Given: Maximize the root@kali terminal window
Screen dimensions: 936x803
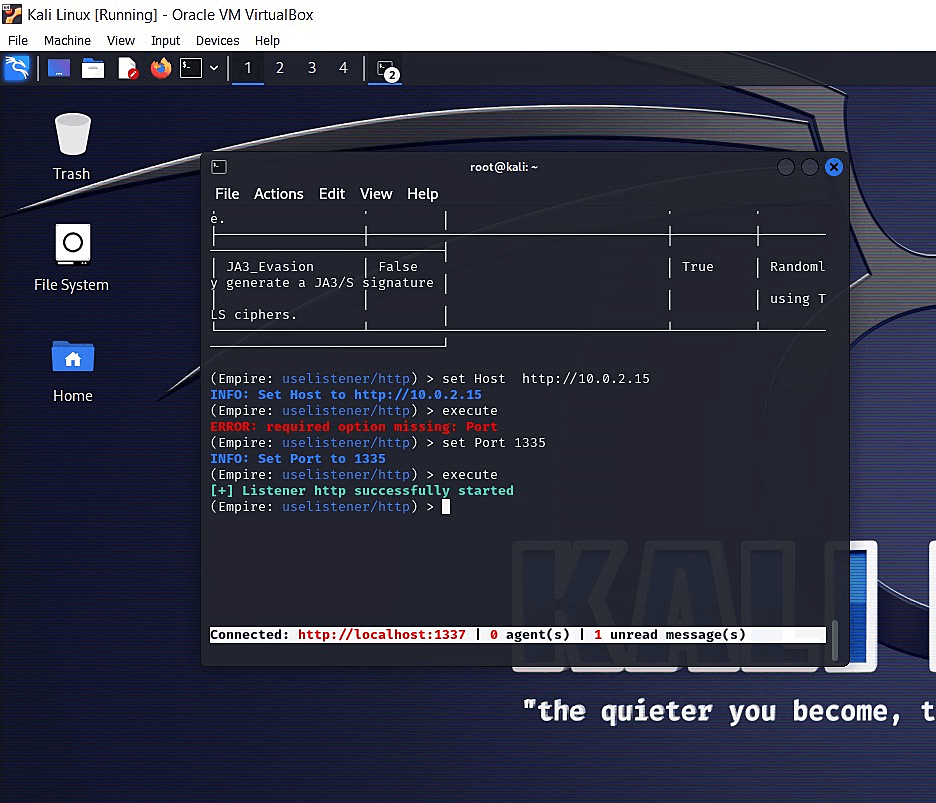Looking at the screenshot, I should (x=809, y=167).
